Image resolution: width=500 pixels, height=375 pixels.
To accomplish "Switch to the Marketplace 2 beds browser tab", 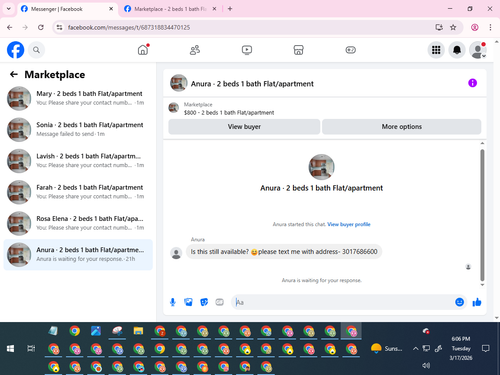I will pyautogui.click(x=170, y=9).
